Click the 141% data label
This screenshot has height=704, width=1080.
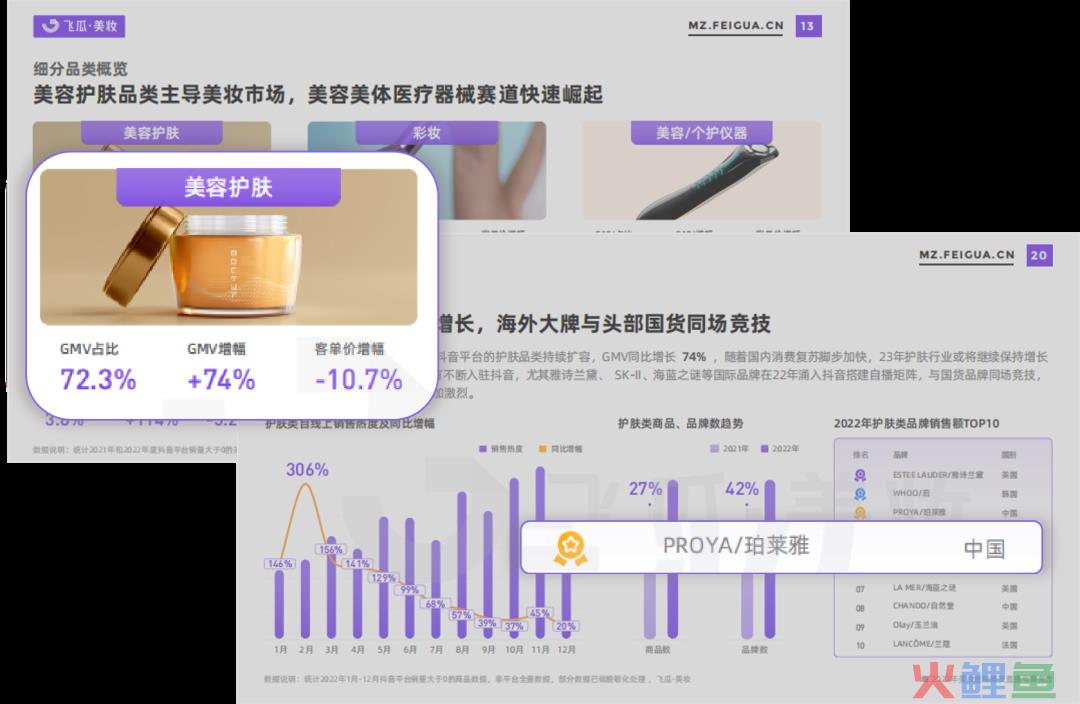(x=357, y=563)
